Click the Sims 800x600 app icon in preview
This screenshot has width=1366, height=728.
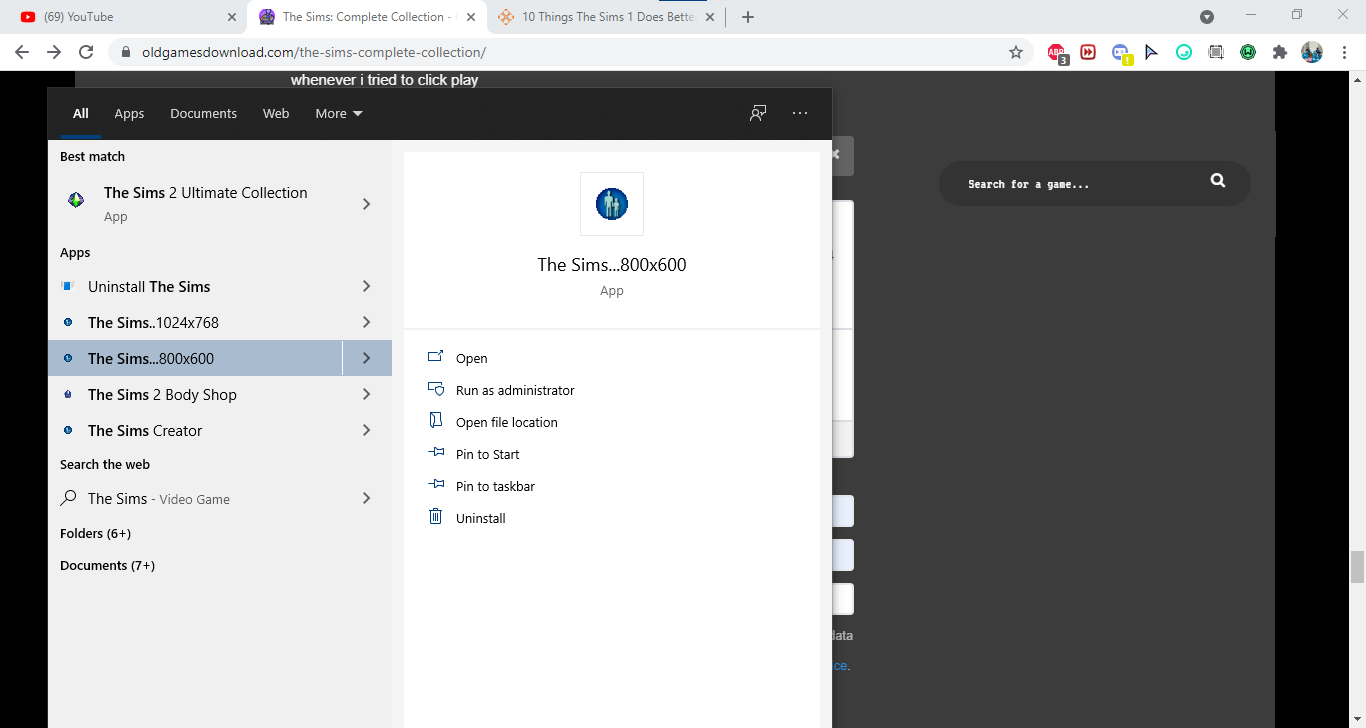(x=611, y=204)
